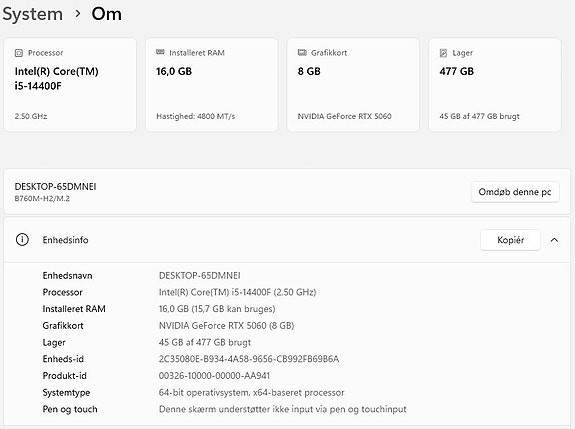Select the Enheds-id value text

(x=249, y=359)
